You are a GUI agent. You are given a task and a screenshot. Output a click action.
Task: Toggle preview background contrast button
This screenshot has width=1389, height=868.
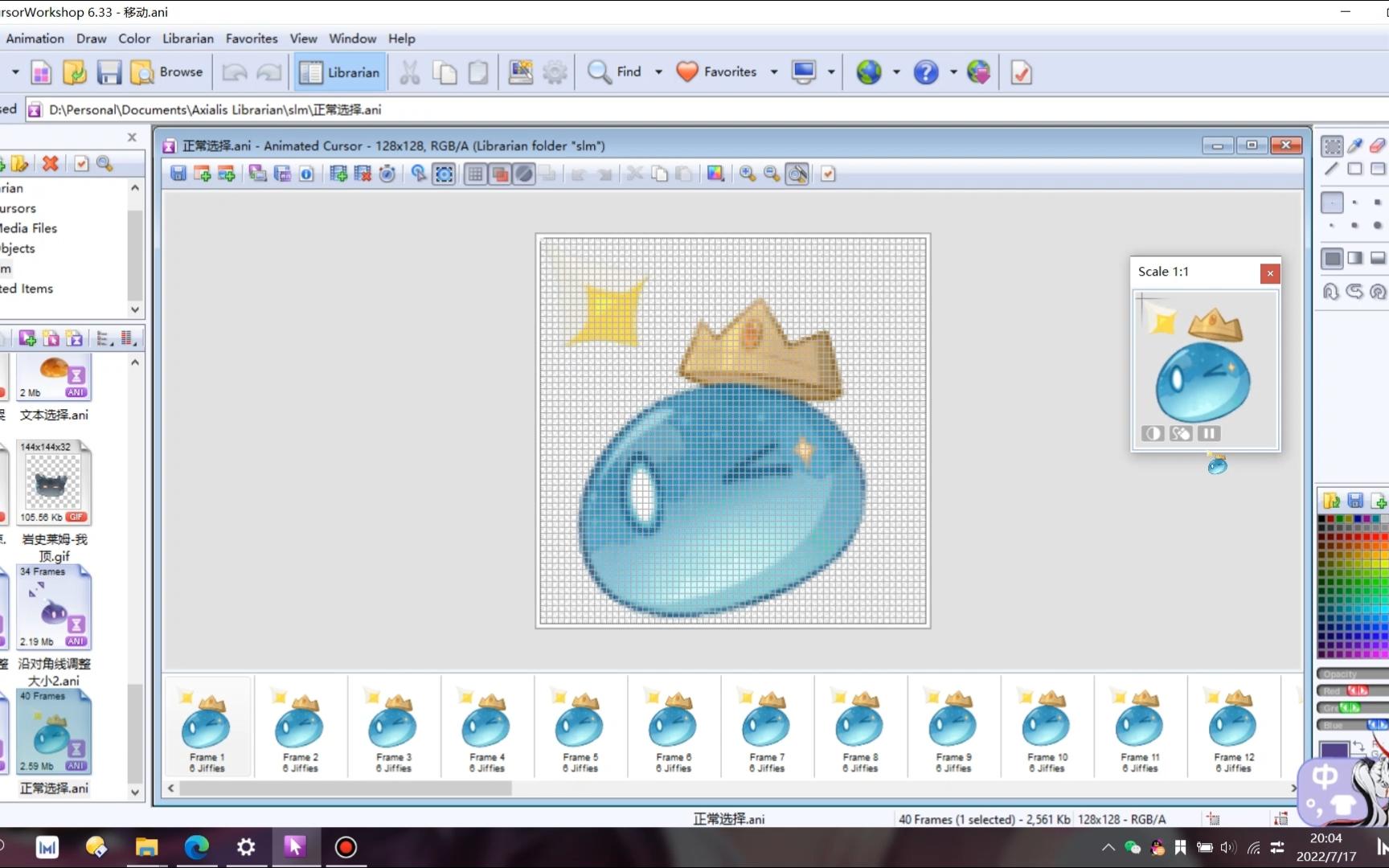point(1153,434)
